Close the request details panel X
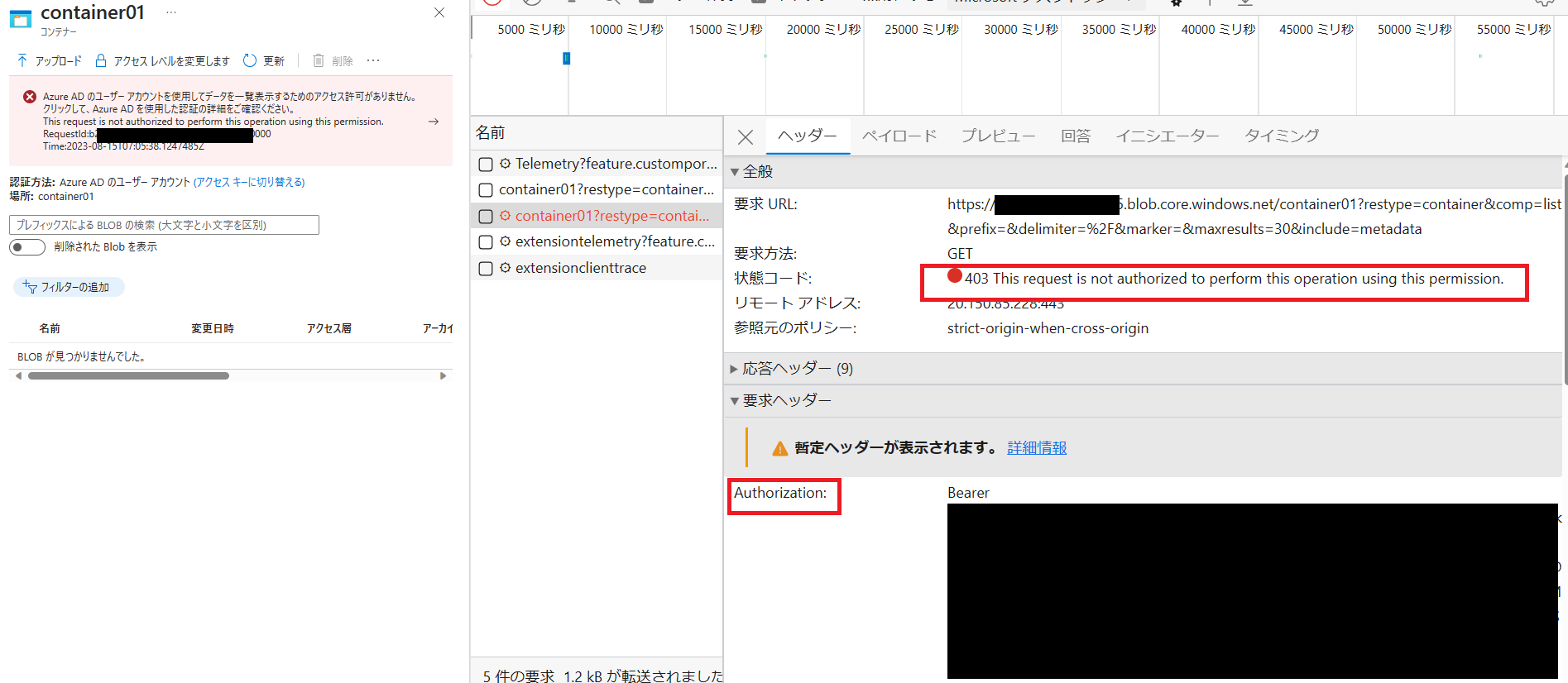 (746, 137)
